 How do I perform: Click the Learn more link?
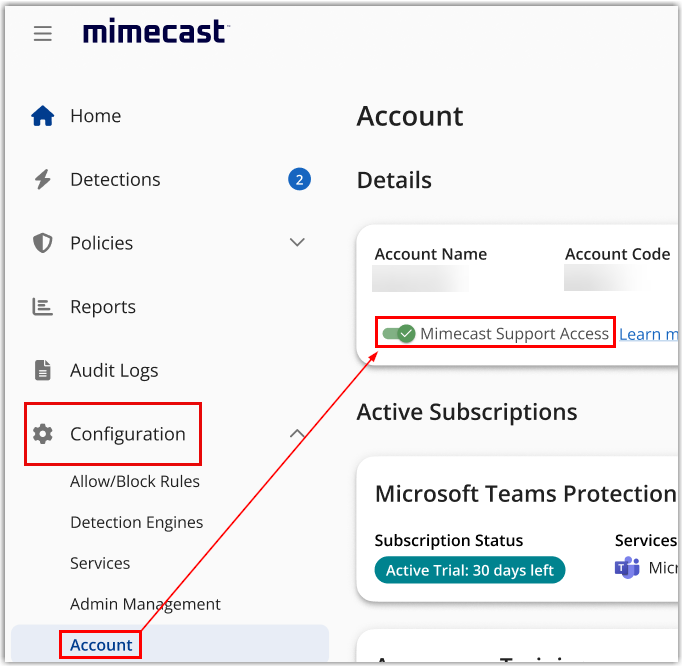tap(648, 334)
